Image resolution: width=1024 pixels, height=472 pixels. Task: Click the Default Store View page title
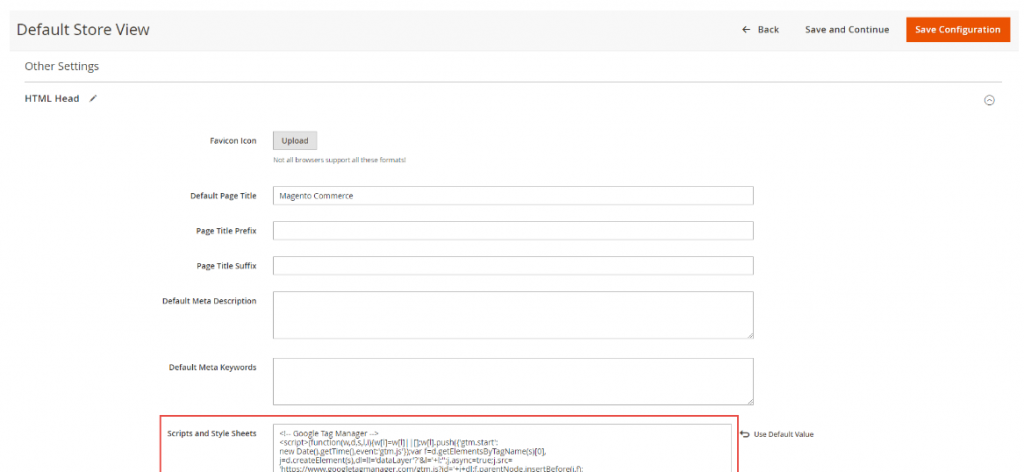point(83,30)
